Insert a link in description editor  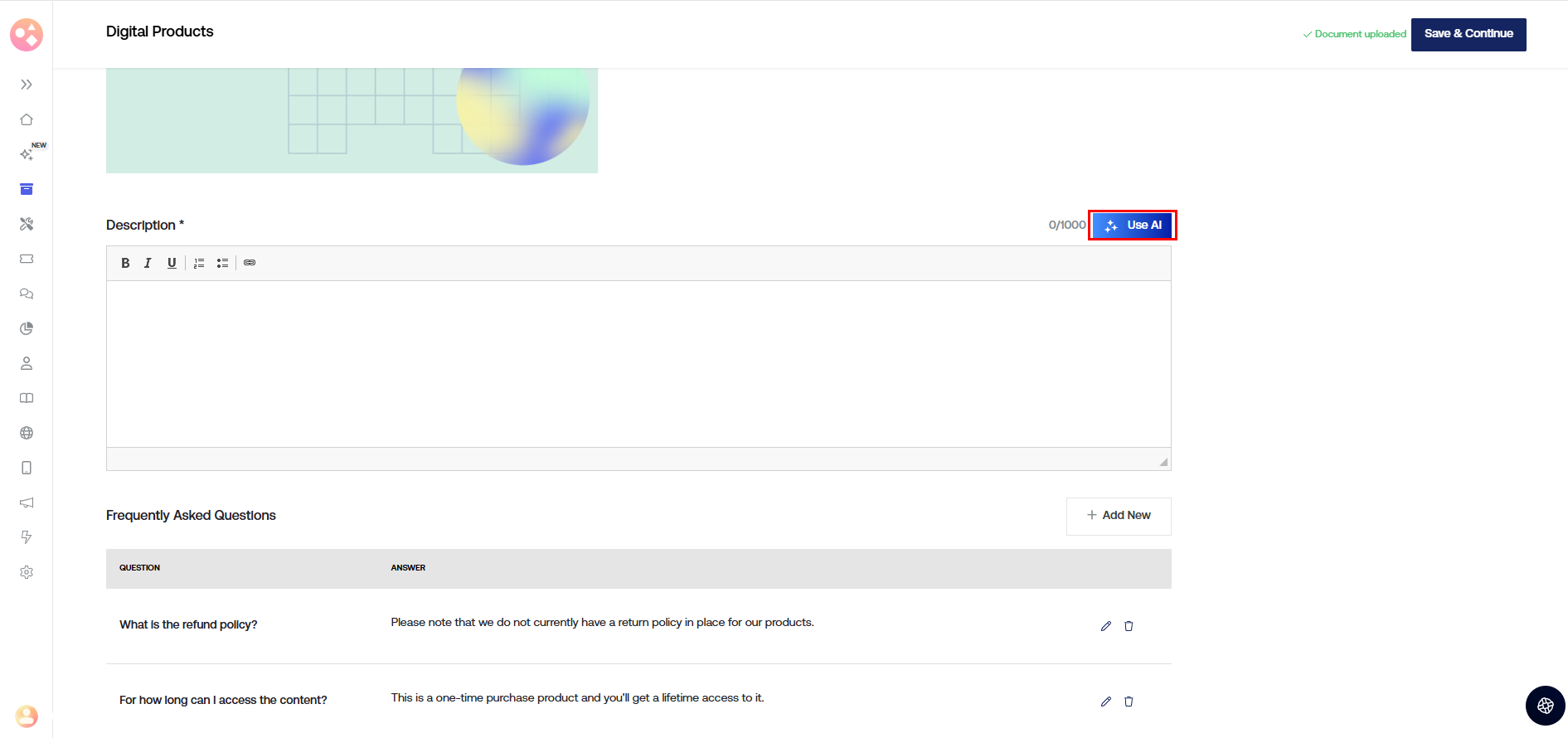pos(250,263)
